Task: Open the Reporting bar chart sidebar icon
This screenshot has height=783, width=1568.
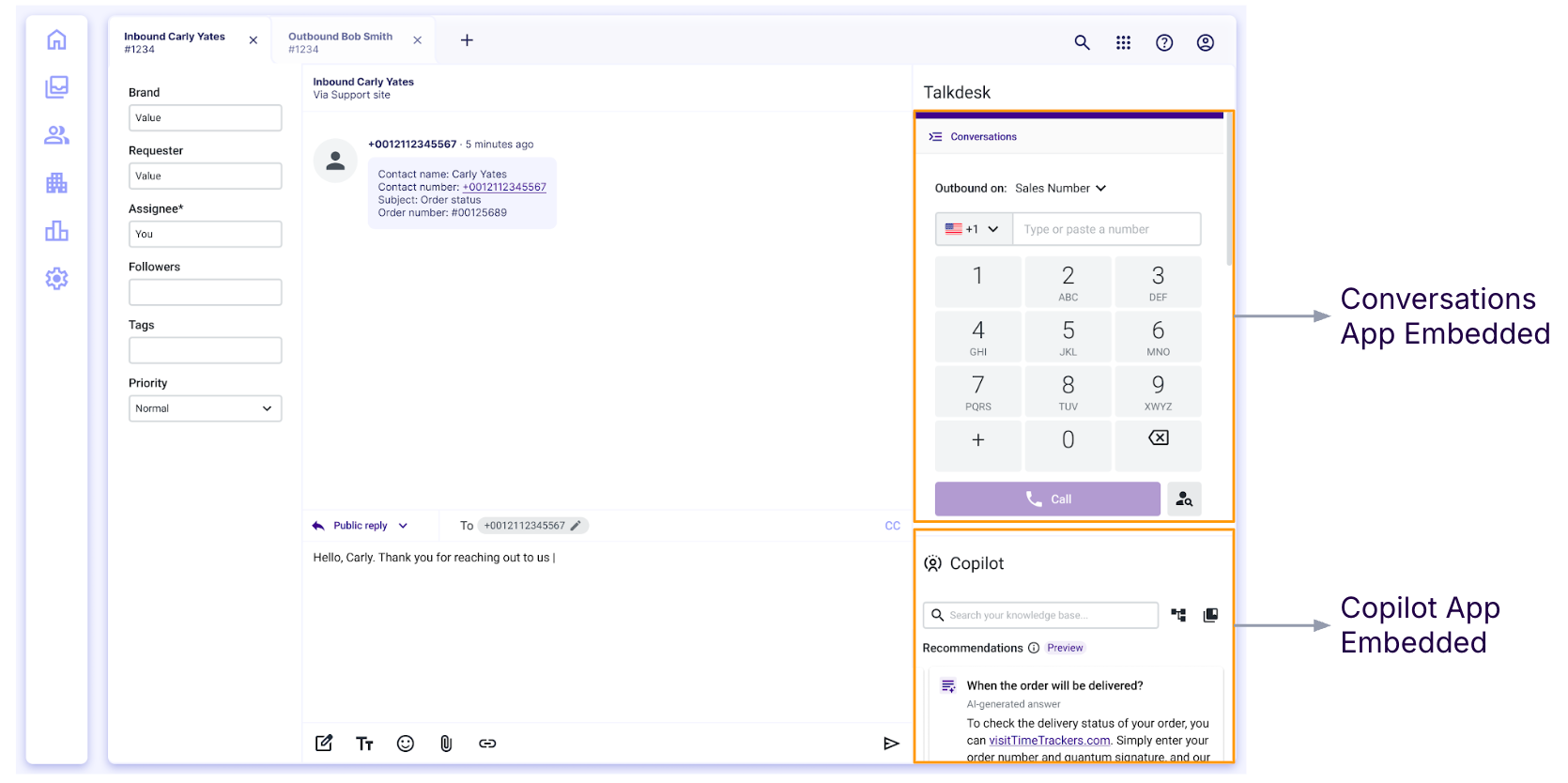Action: 56,231
